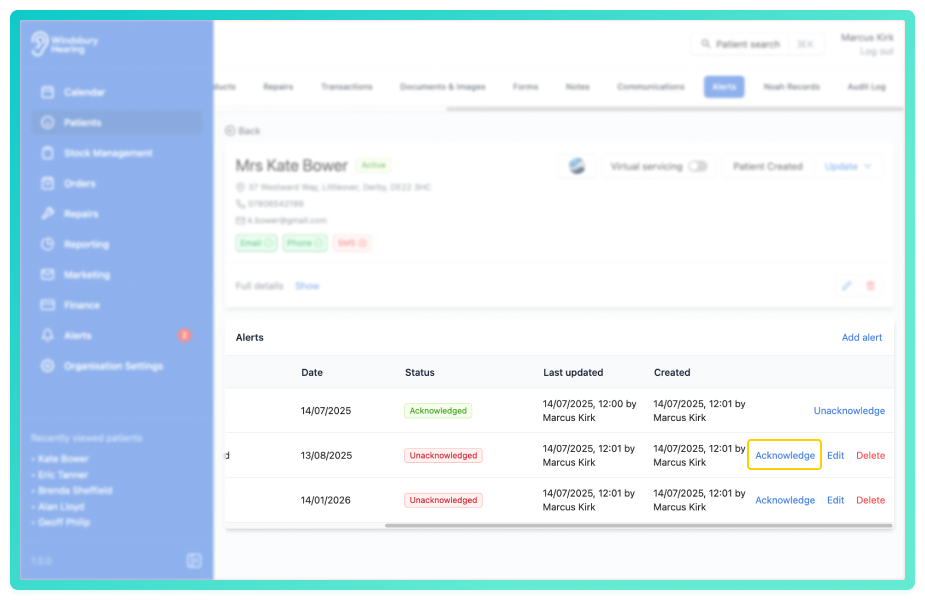Click Add alert link
The width and height of the screenshot is (925, 600).
tap(862, 337)
